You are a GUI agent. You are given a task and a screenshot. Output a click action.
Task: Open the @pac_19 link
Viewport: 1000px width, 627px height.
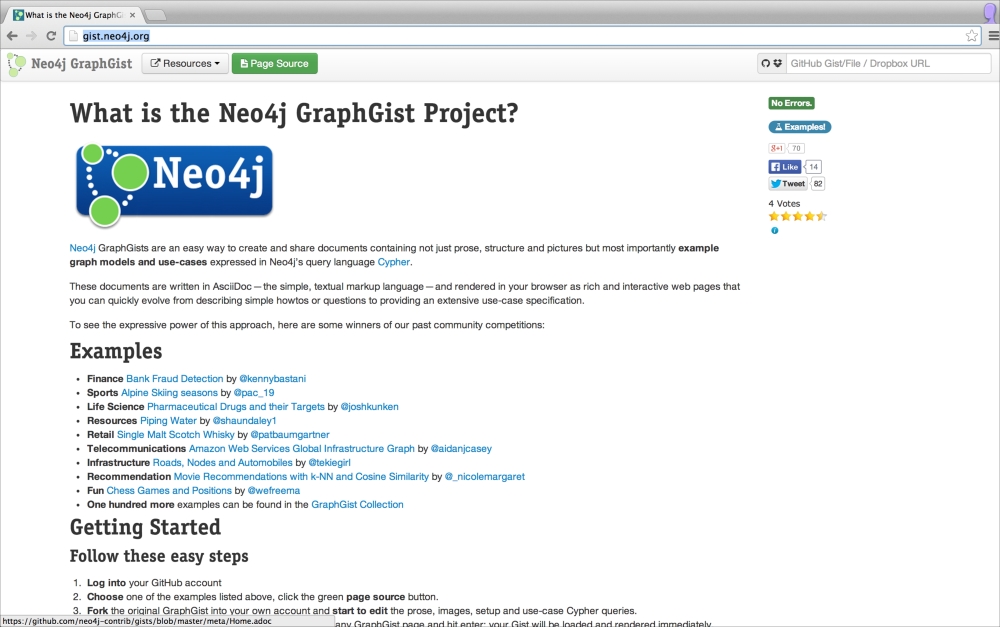pos(254,393)
